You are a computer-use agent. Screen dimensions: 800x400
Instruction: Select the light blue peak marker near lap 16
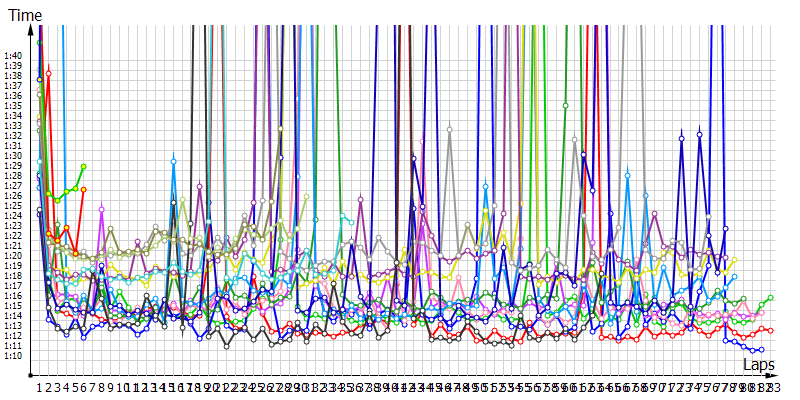pyautogui.click(x=174, y=160)
